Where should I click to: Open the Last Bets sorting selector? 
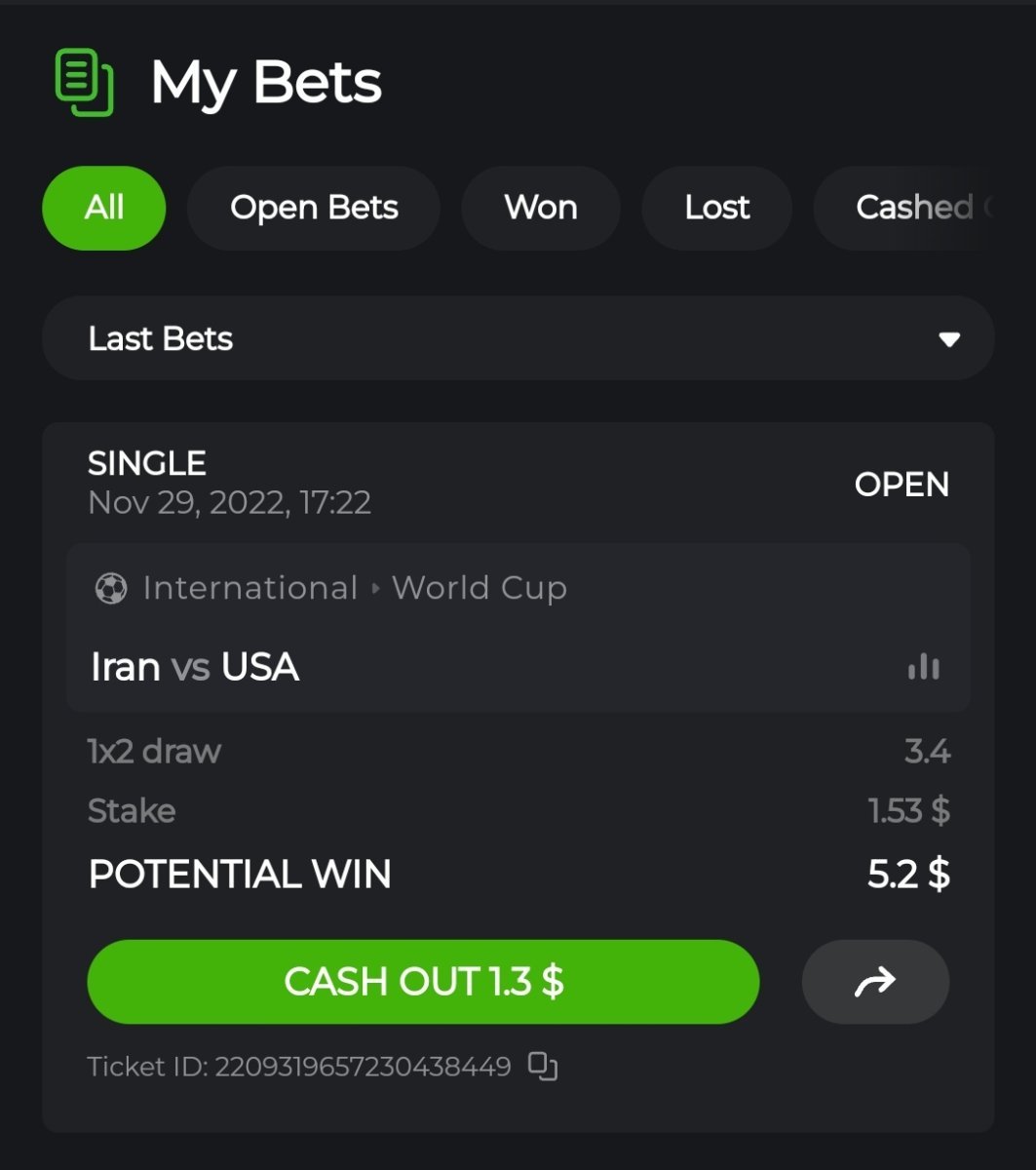pos(518,338)
